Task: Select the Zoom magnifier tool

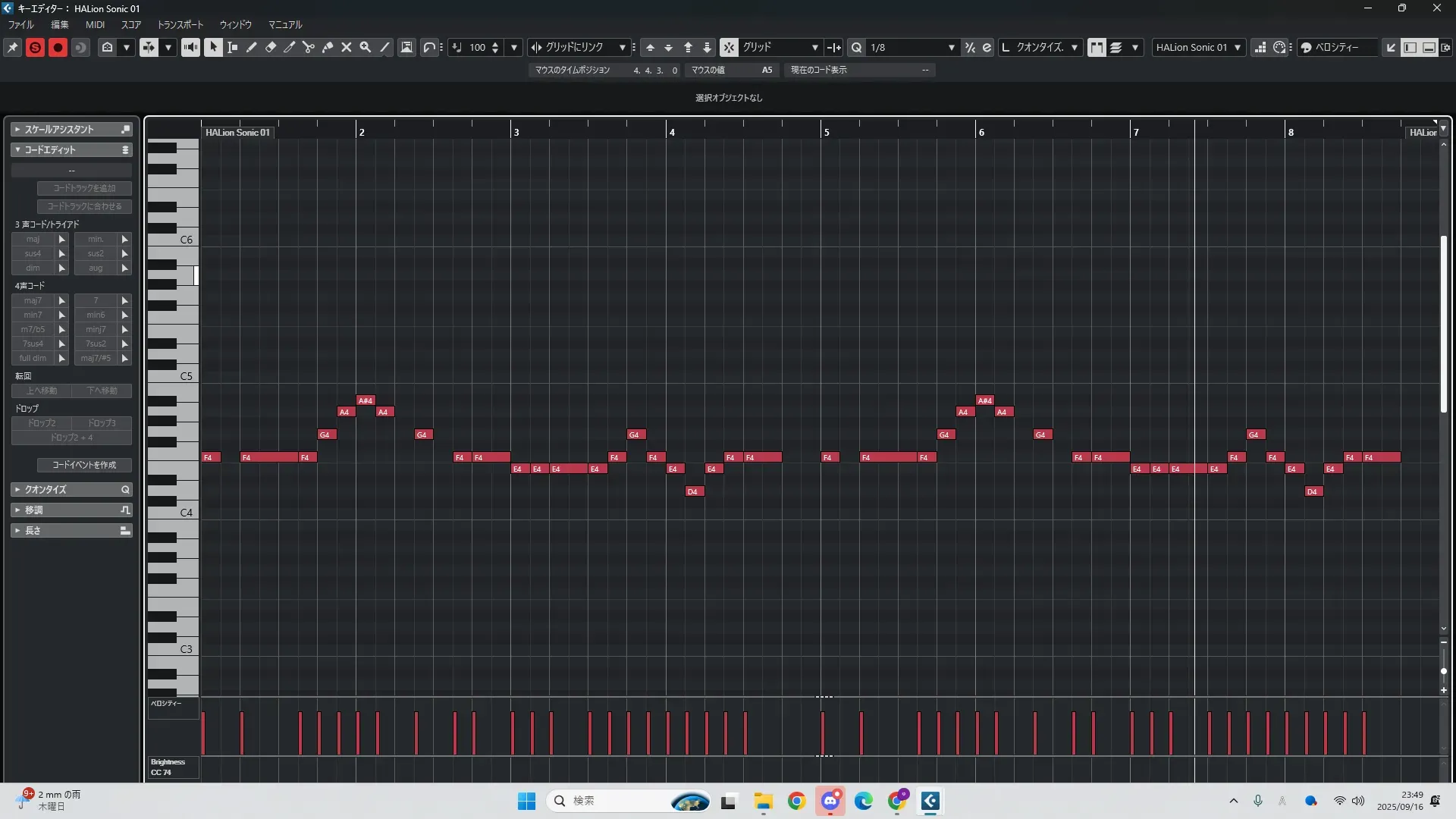Action: click(x=366, y=47)
